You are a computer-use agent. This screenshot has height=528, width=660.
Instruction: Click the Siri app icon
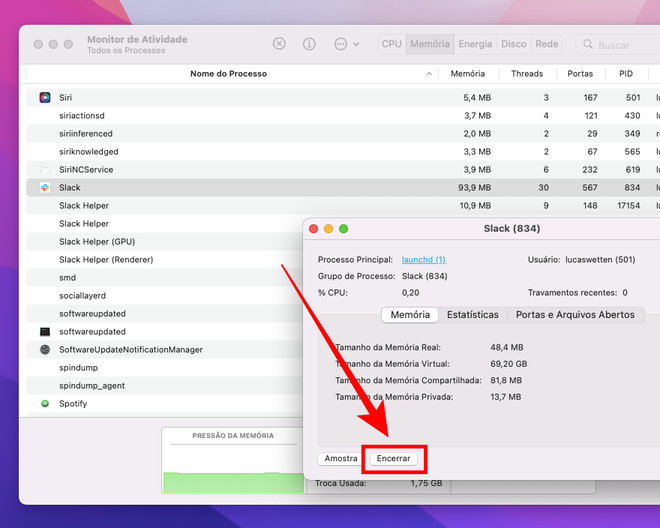45,98
